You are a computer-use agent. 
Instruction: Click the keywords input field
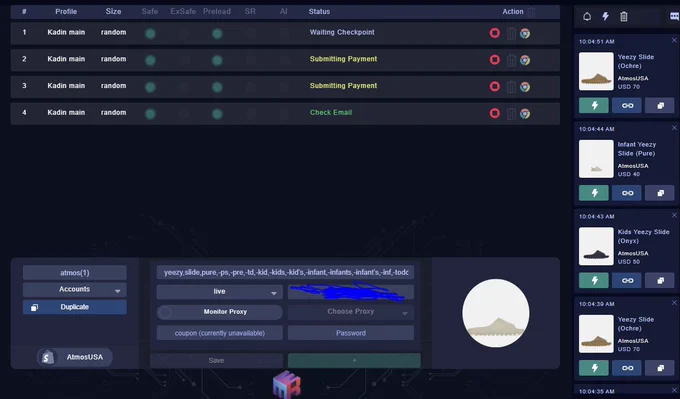point(285,272)
